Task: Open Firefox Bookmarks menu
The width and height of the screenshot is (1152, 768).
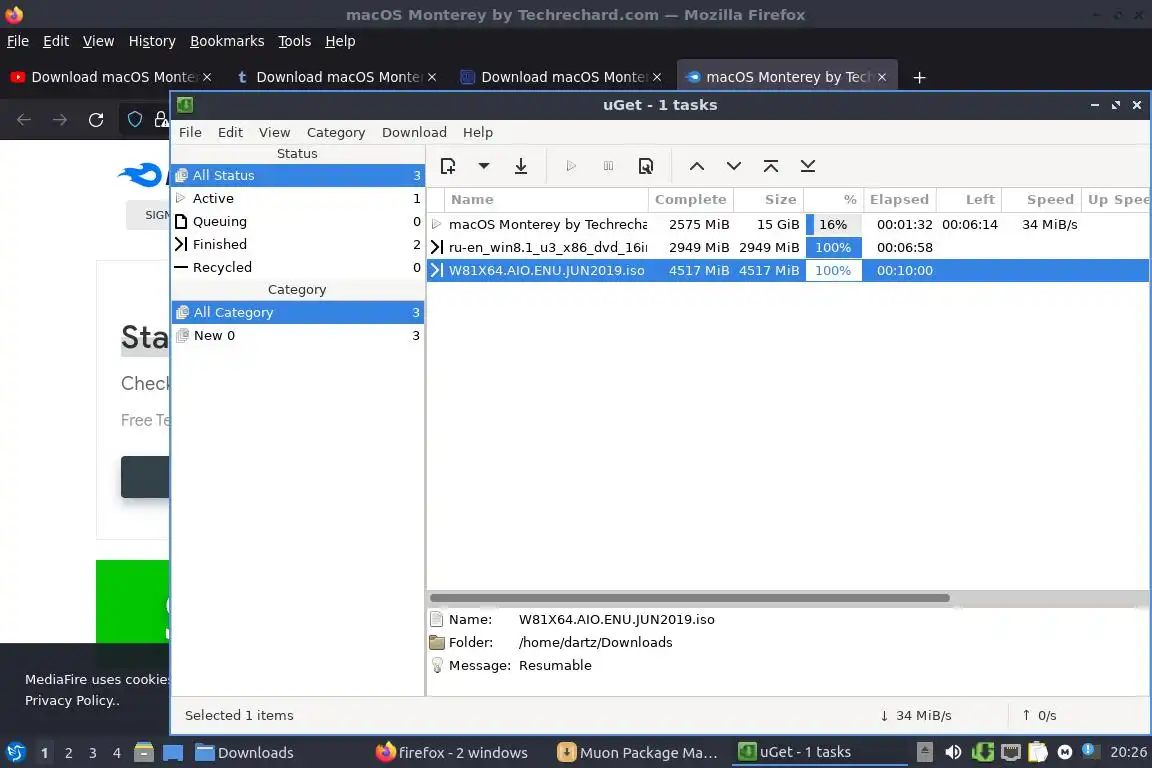Action: click(227, 41)
